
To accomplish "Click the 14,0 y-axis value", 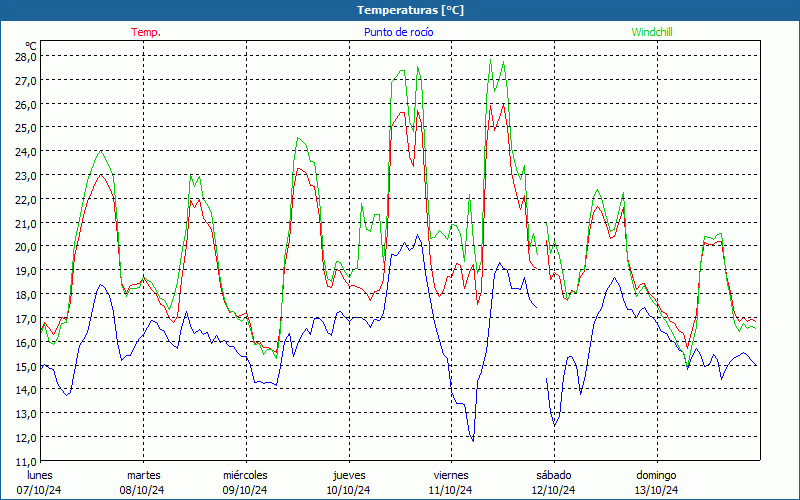I will click(25, 390).
